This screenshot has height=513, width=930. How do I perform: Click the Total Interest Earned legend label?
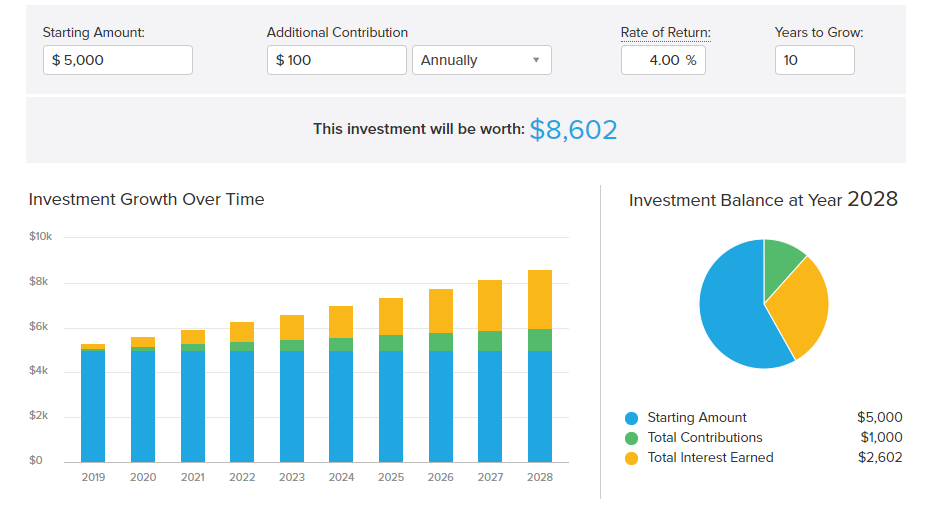710,458
